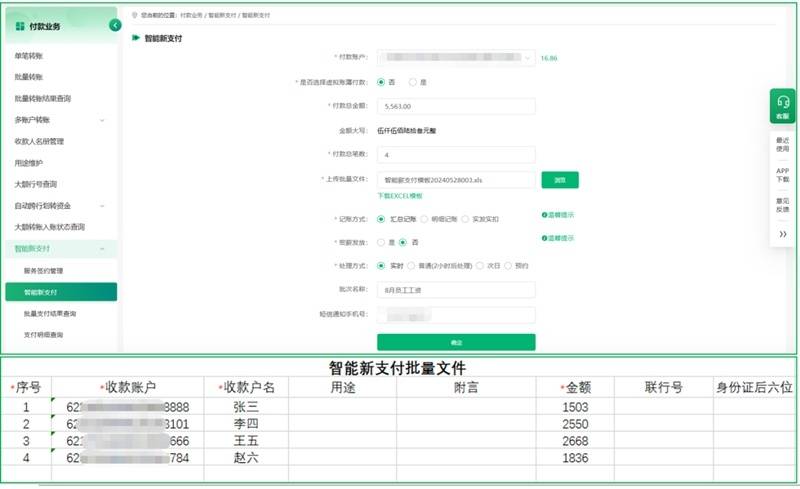Click the 温馨提示 info icon beside 带薪发放
Image resolution: width=800 pixels, height=489 pixels.
point(544,239)
